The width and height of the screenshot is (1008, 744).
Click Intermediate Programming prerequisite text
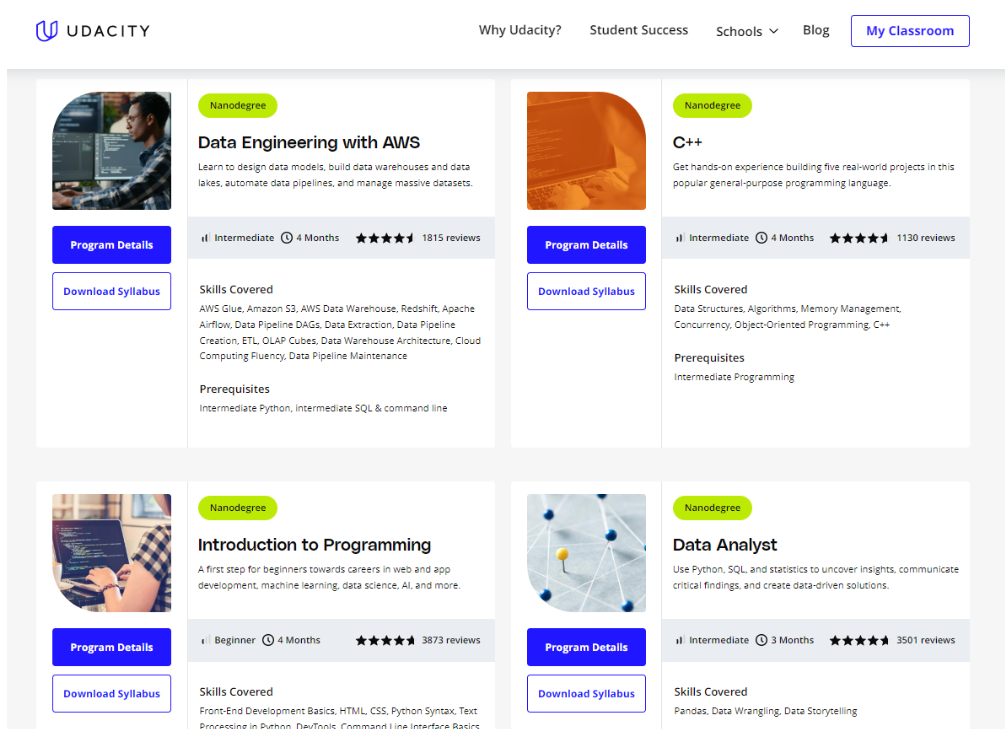pos(734,377)
